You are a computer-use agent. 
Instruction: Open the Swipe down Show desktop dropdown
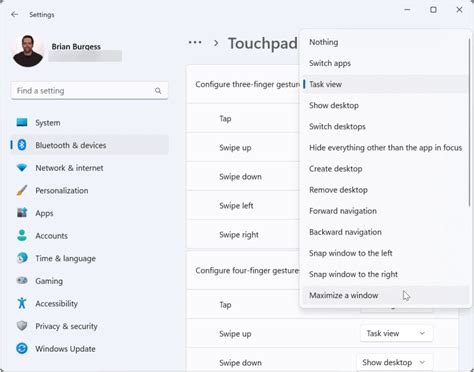(x=395, y=362)
